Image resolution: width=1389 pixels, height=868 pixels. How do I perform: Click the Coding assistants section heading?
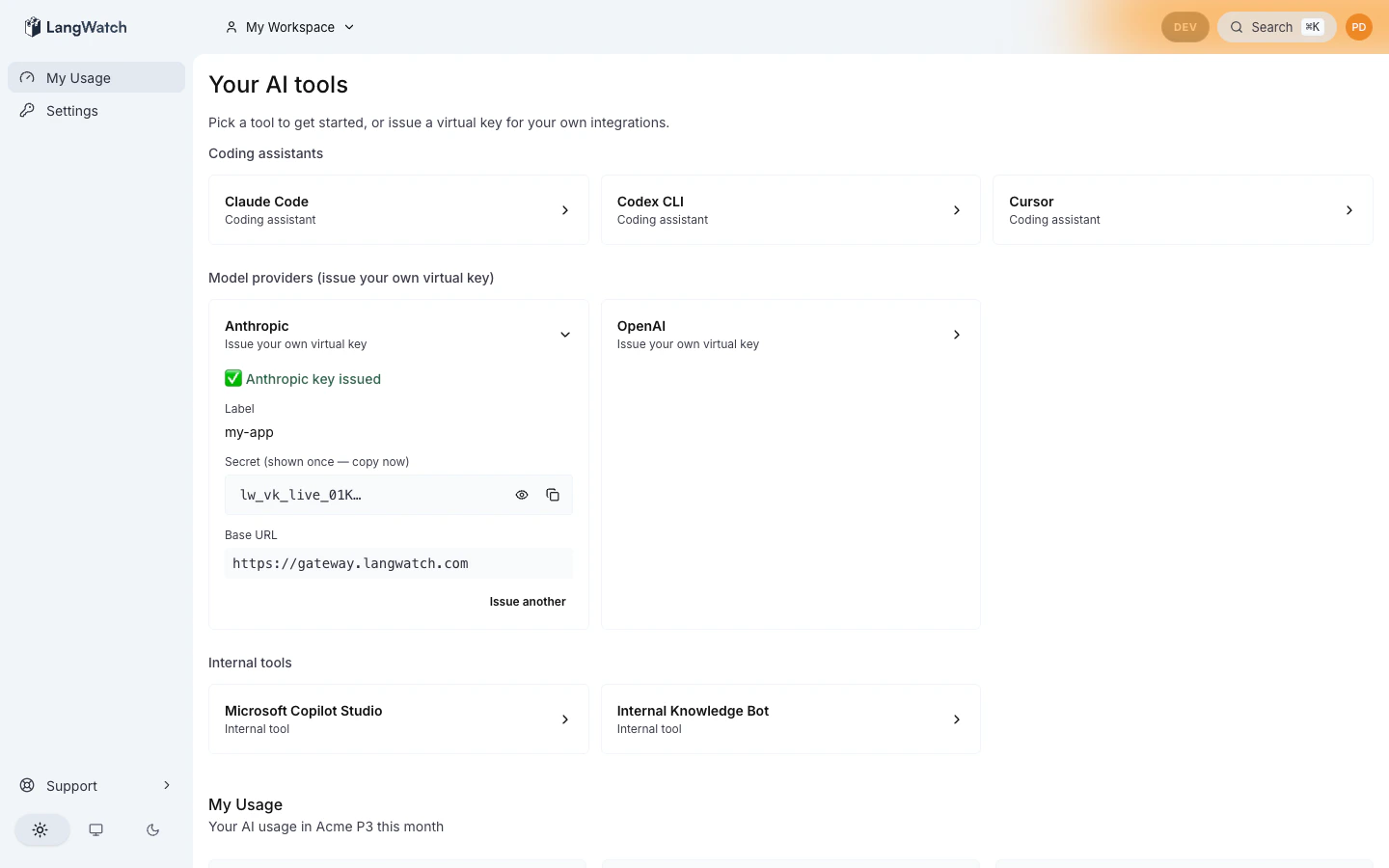pos(265,153)
